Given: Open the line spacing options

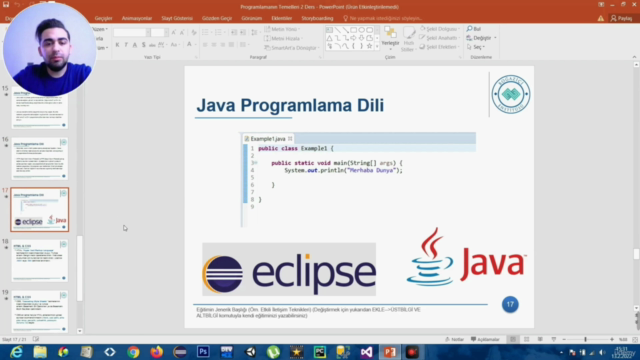Looking at the screenshot, I should (255, 32).
